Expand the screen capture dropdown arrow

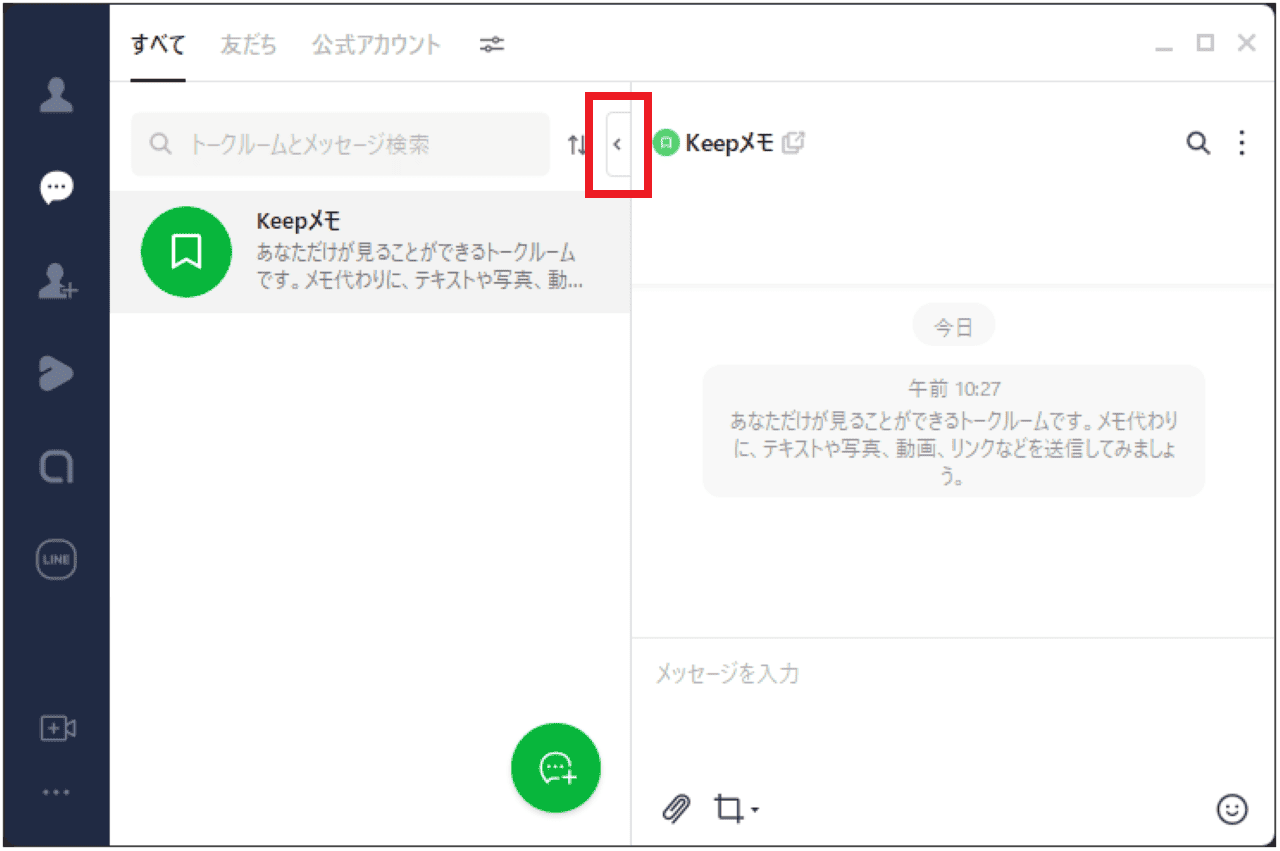click(754, 809)
